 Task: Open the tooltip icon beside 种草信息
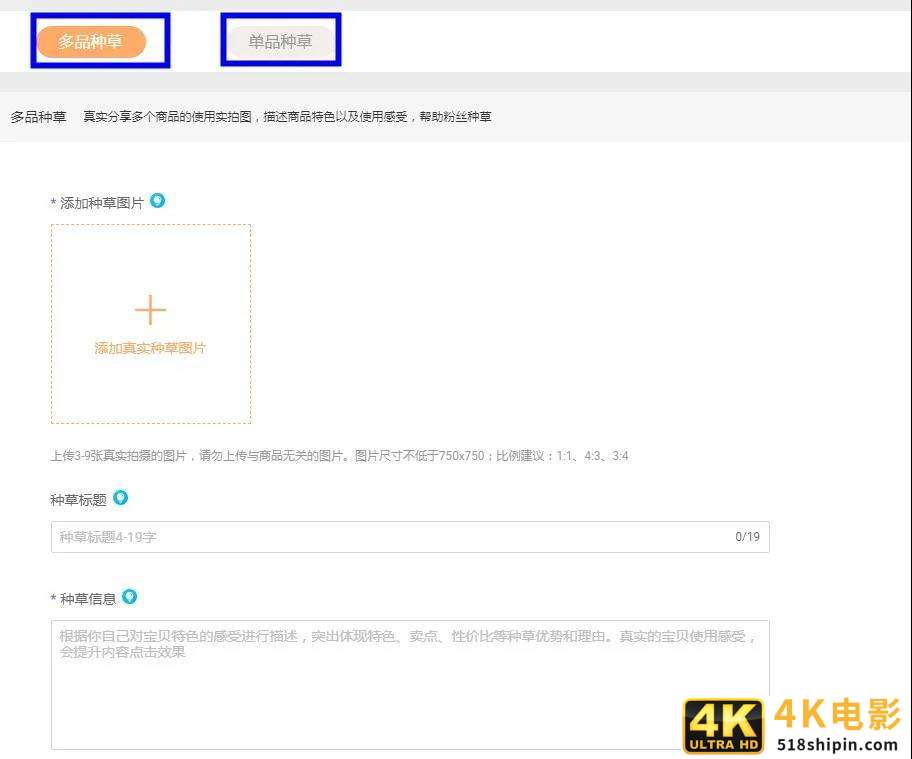coord(131,597)
